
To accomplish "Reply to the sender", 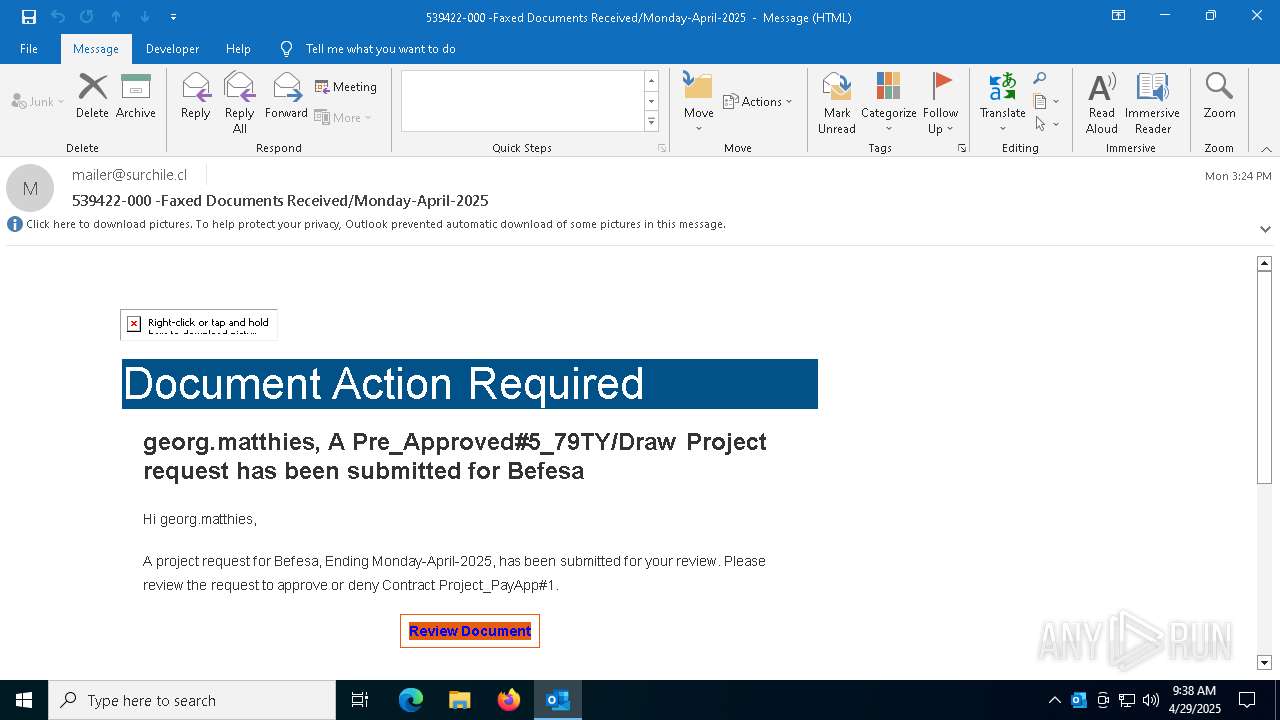I will point(196,97).
